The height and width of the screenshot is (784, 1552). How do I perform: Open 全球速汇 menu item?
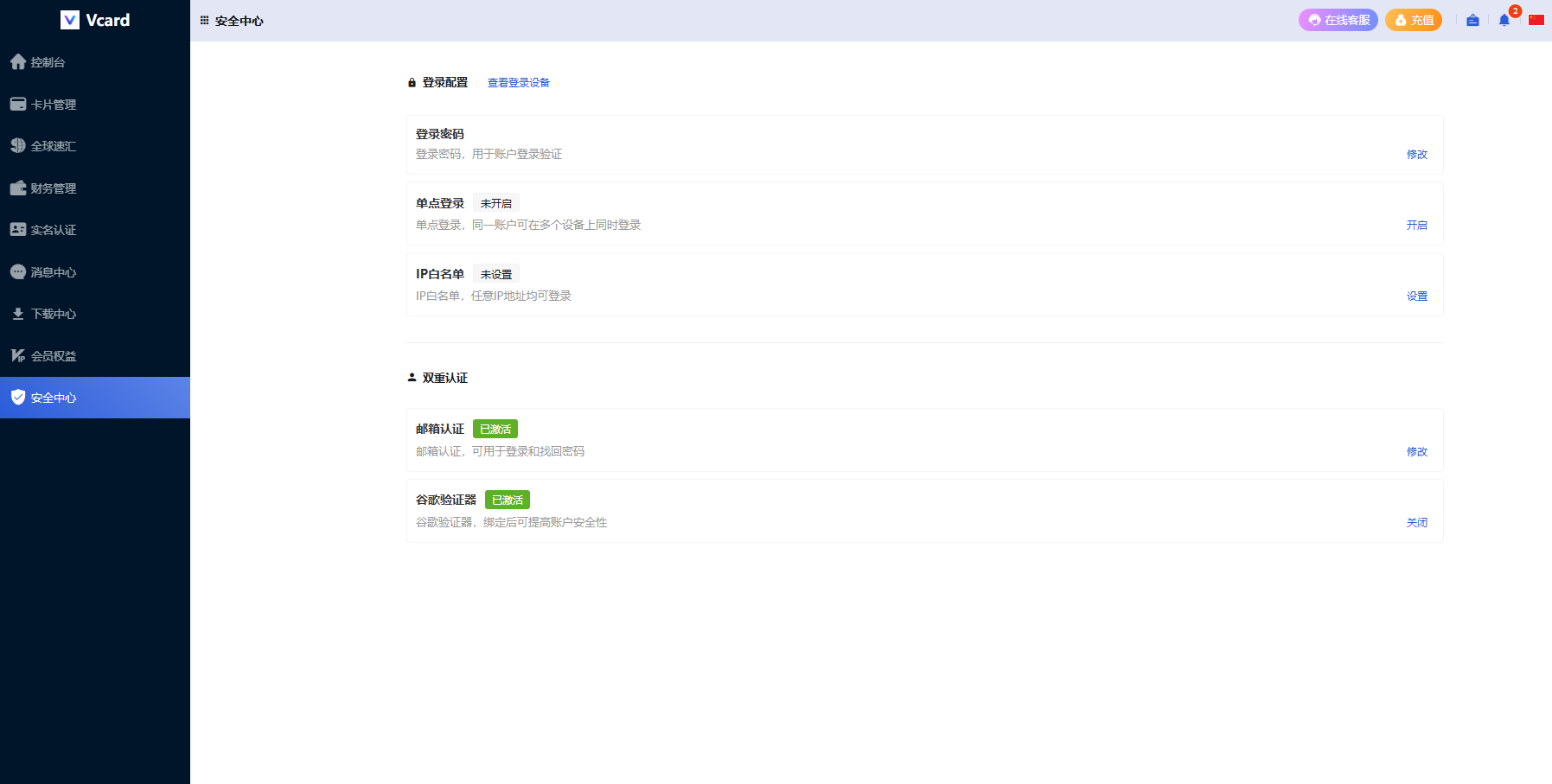coord(95,146)
